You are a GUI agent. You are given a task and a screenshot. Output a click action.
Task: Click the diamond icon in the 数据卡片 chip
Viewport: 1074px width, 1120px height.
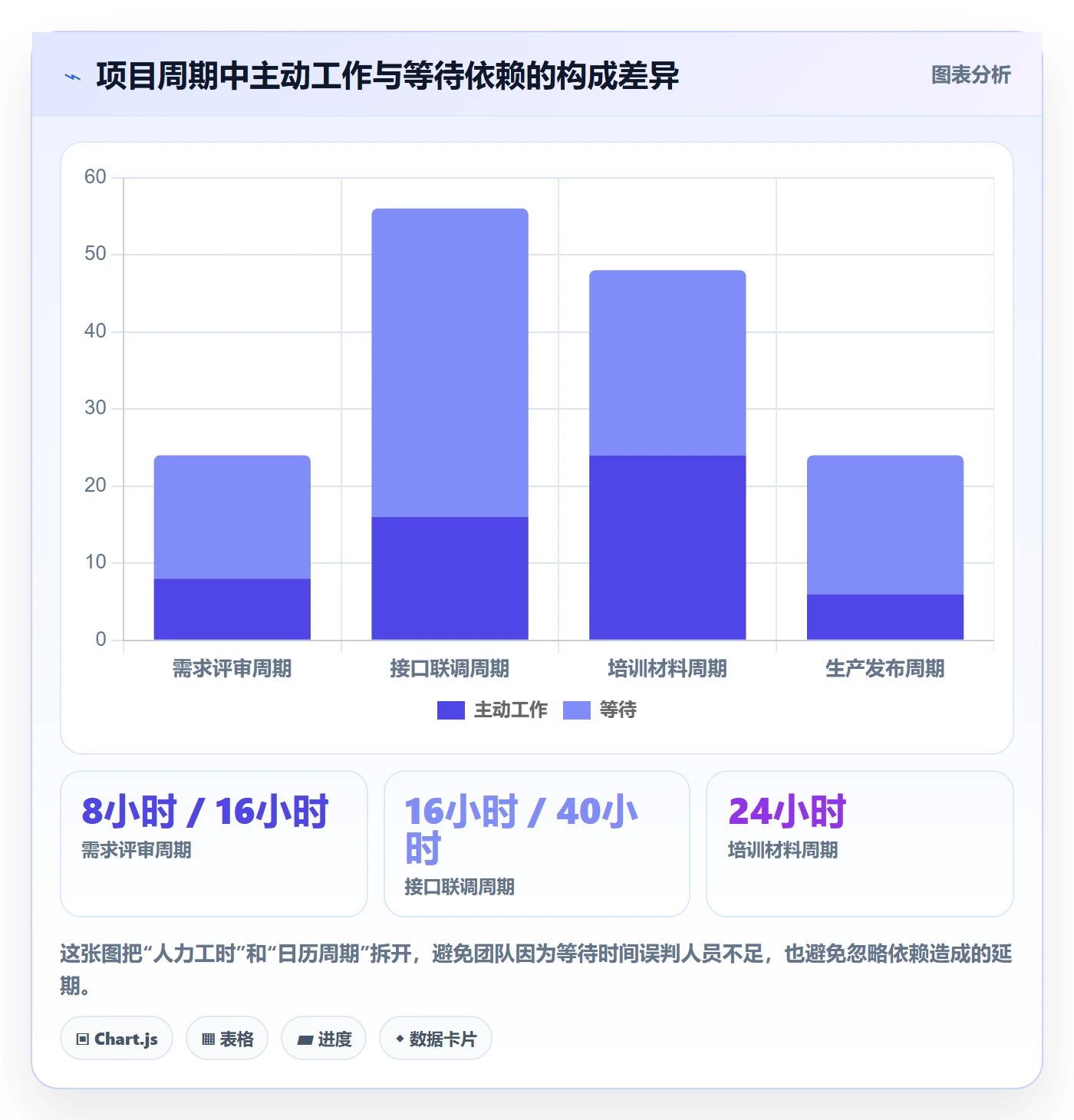[400, 1039]
